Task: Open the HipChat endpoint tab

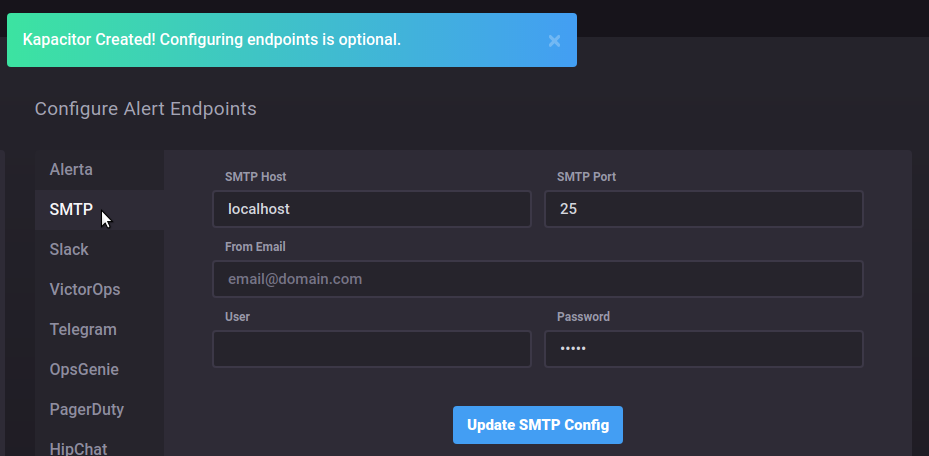Action: [78, 449]
